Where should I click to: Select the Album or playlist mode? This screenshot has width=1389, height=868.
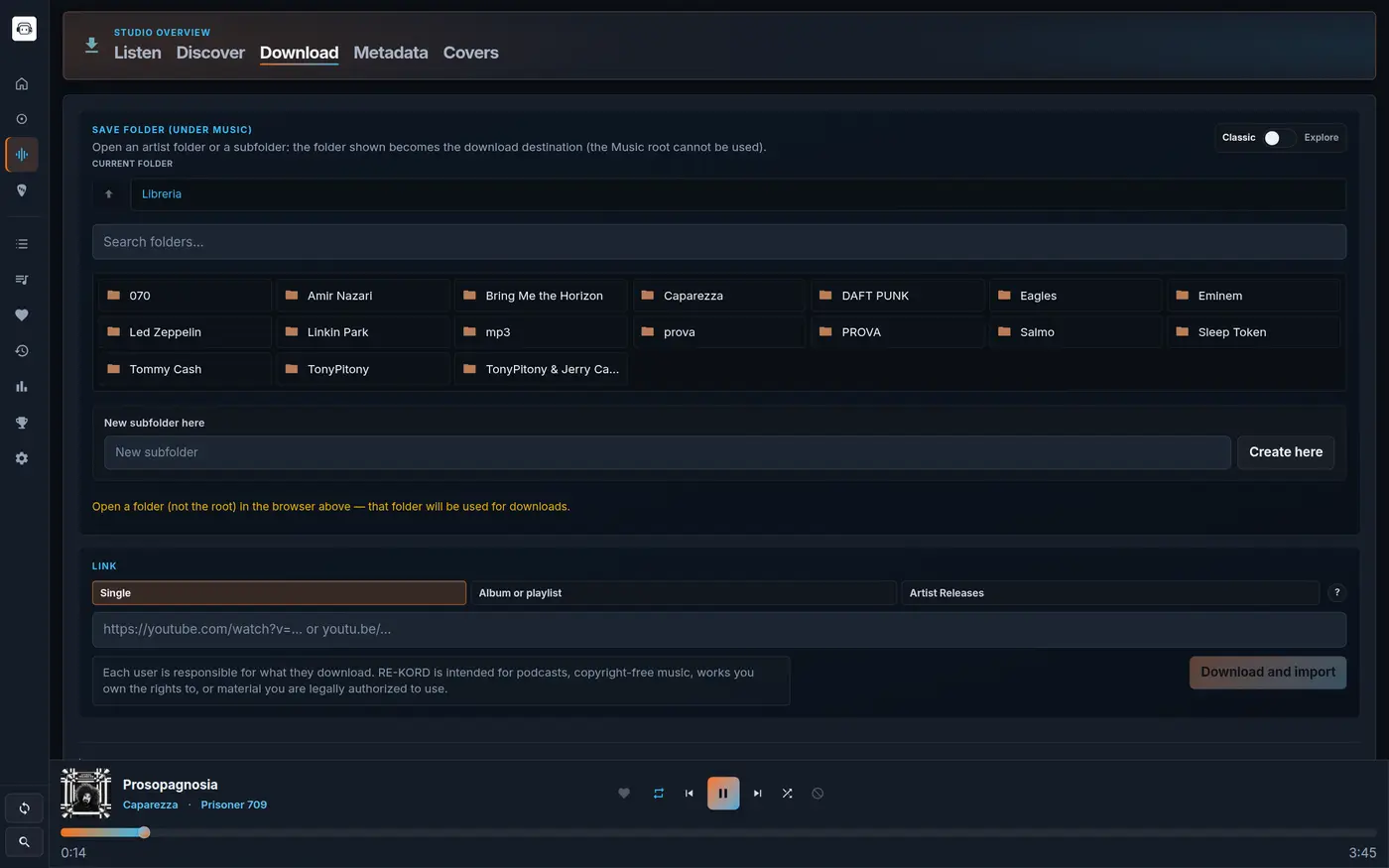coord(684,593)
